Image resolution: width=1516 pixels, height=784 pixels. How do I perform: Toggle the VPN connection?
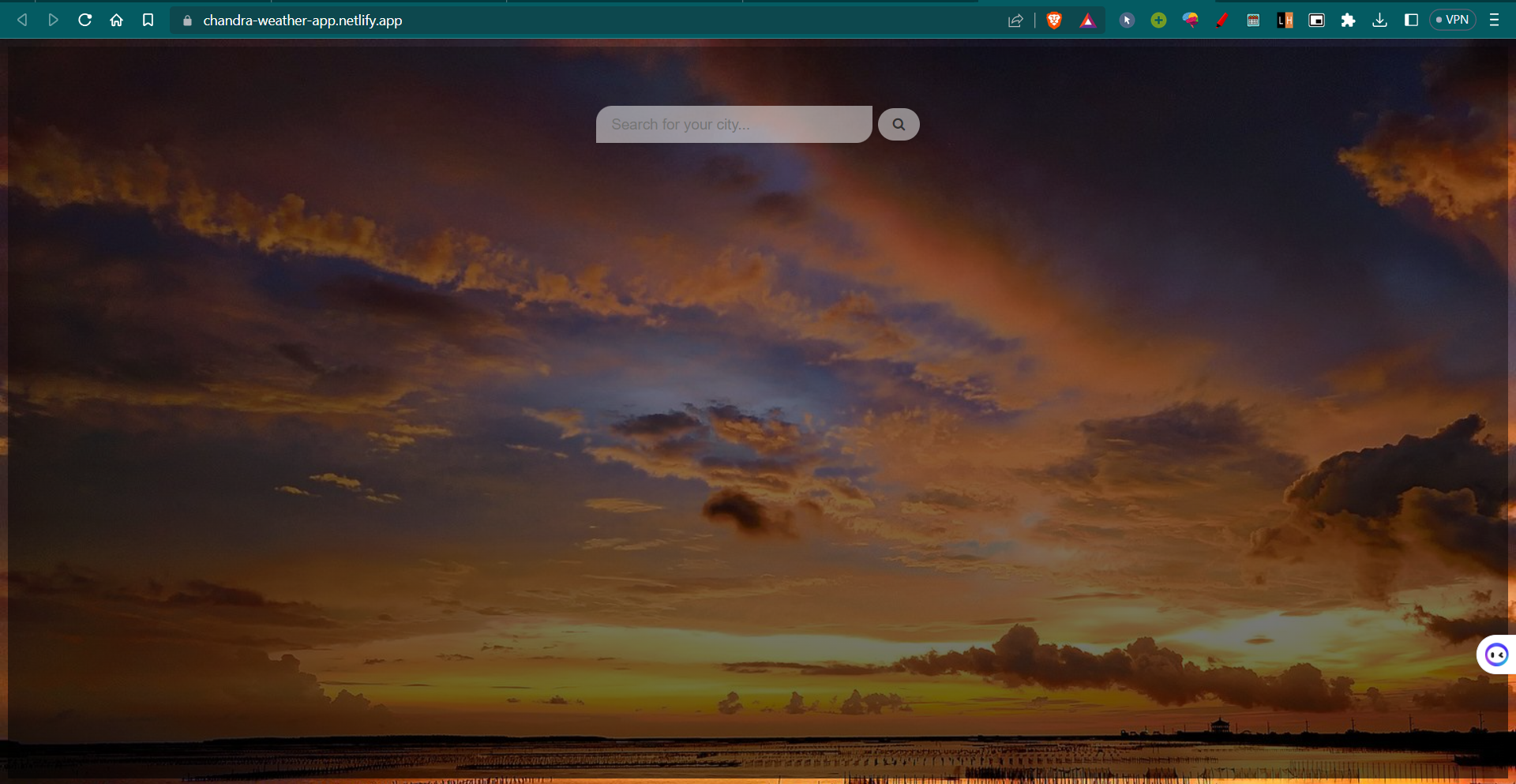pos(1452,19)
